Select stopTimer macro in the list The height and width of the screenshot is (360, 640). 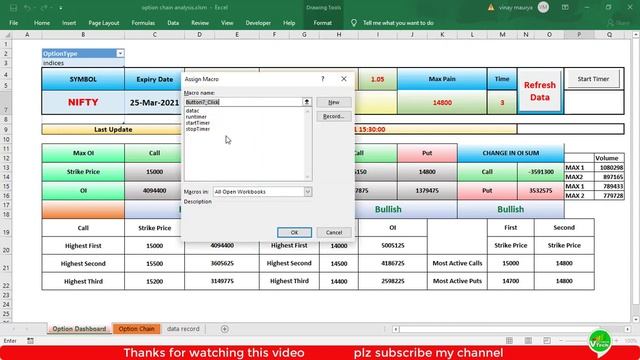click(198, 129)
